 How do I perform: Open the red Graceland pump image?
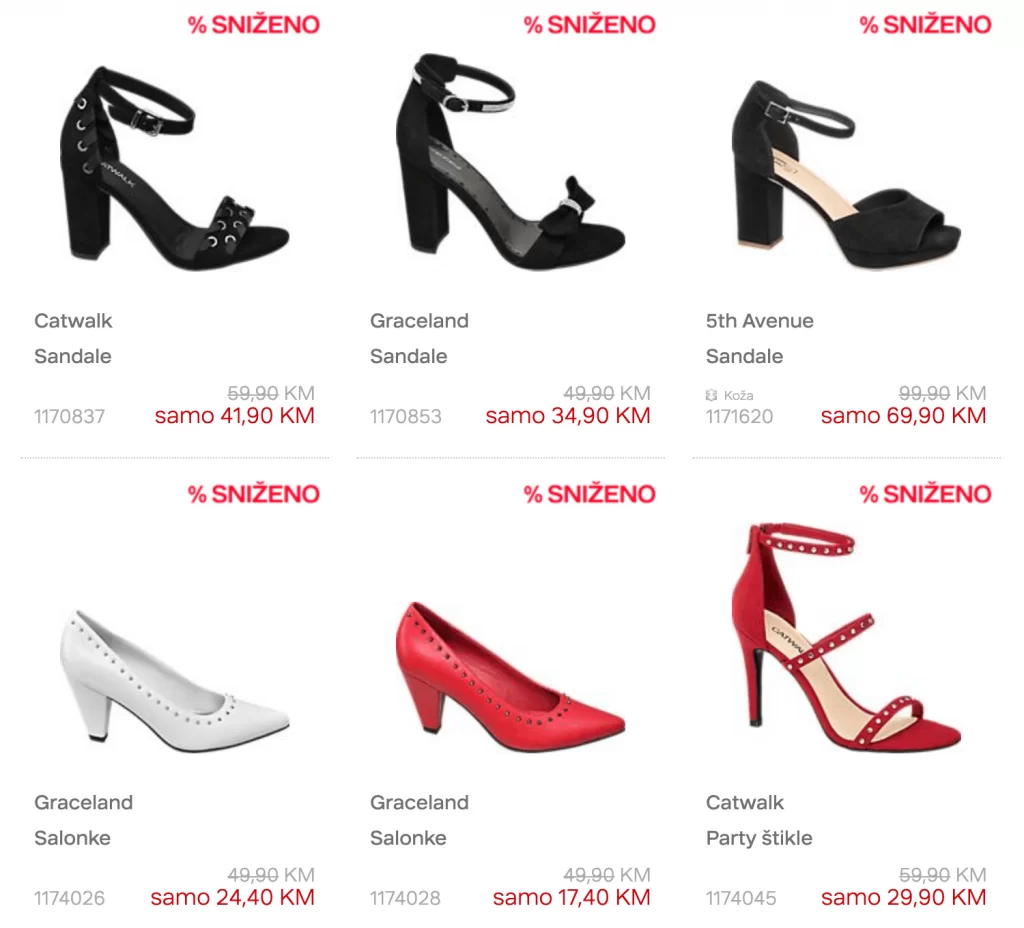pos(511,677)
